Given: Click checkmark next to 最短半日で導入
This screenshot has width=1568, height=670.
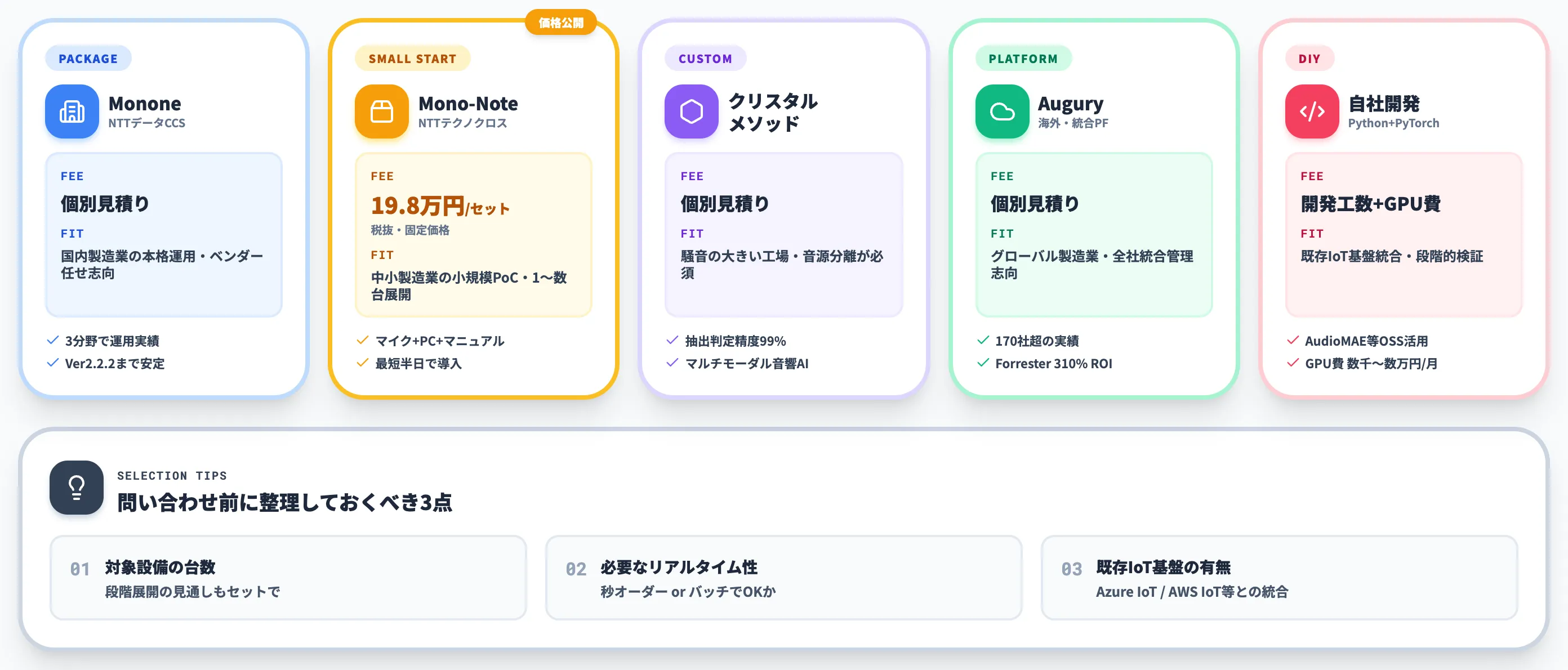Looking at the screenshot, I should coord(363,363).
